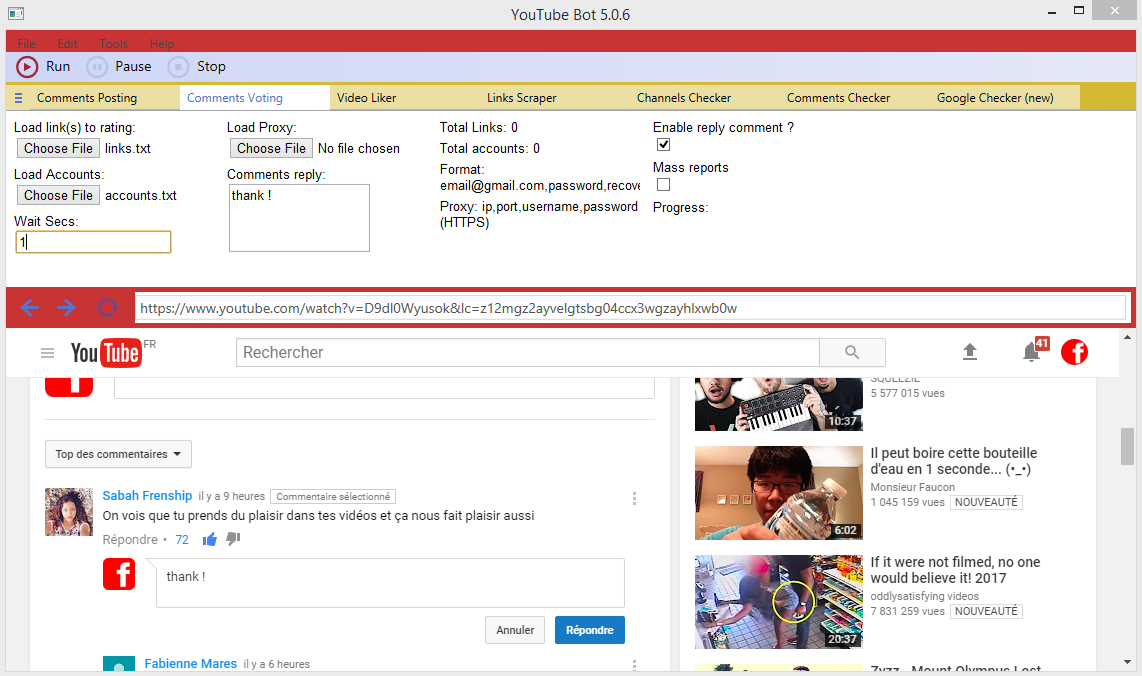Open the 10:37 keyboard video thumbnail
The height and width of the screenshot is (676, 1142).
(779, 404)
